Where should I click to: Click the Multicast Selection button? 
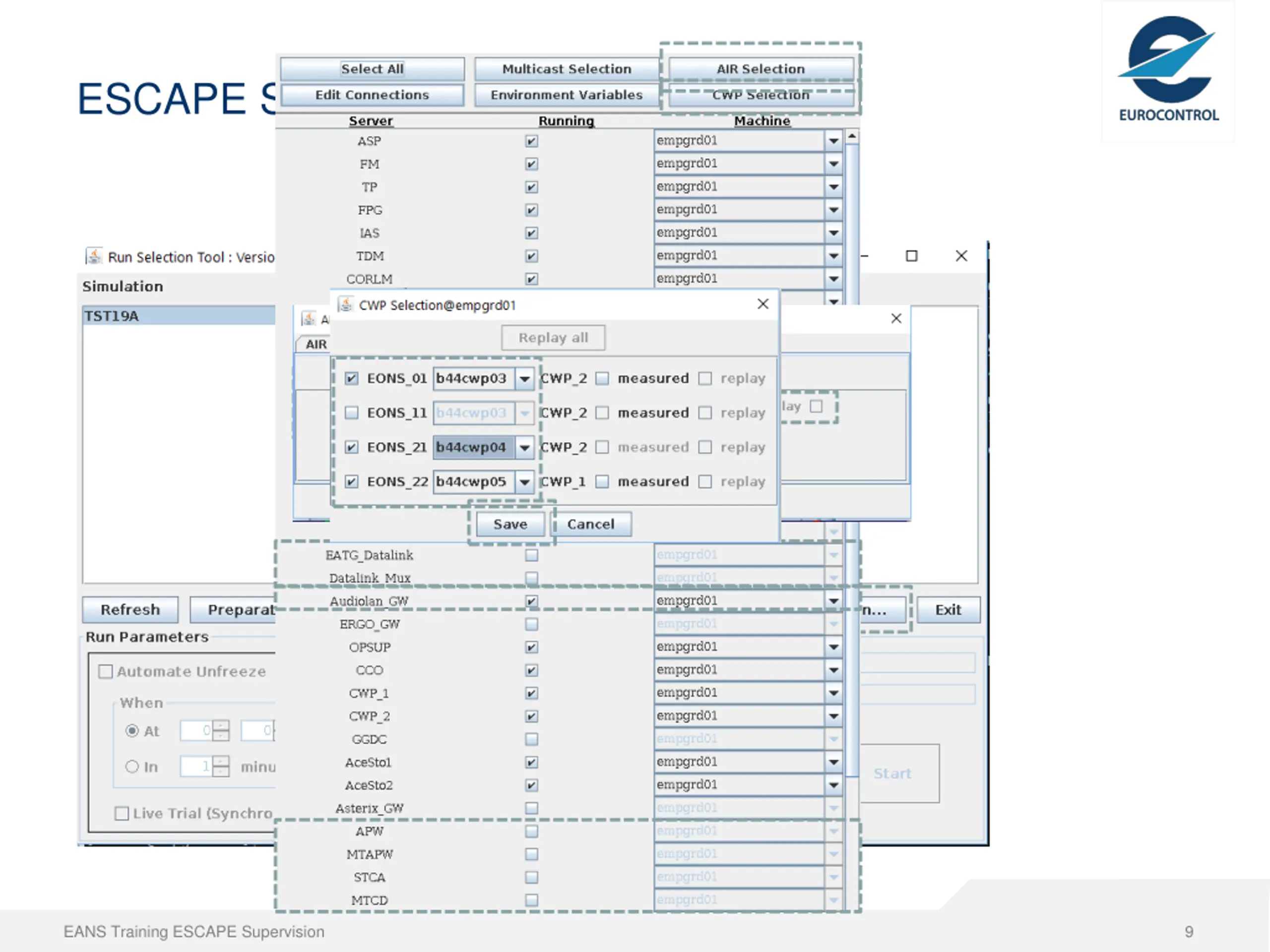(x=567, y=69)
